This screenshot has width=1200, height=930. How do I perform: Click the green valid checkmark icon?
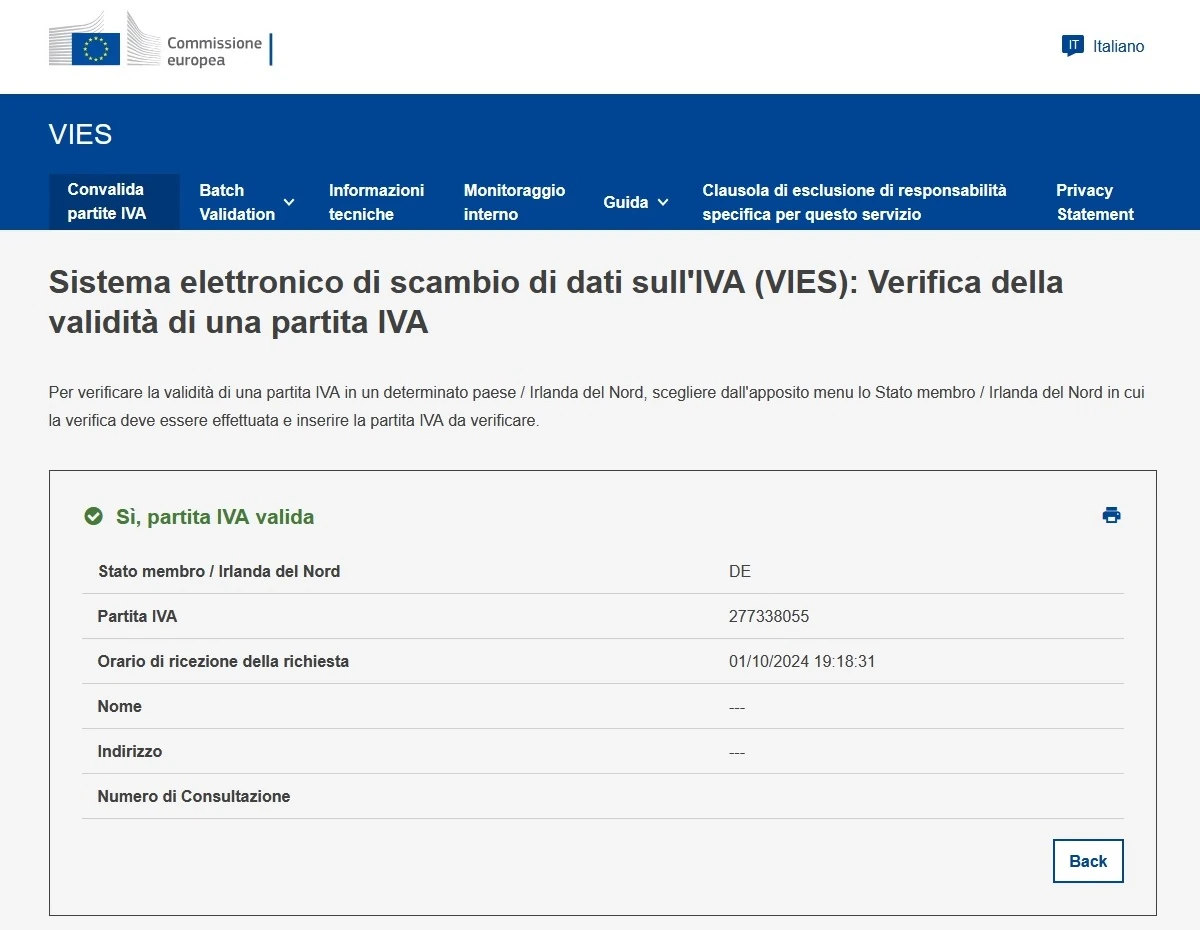(x=93, y=517)
